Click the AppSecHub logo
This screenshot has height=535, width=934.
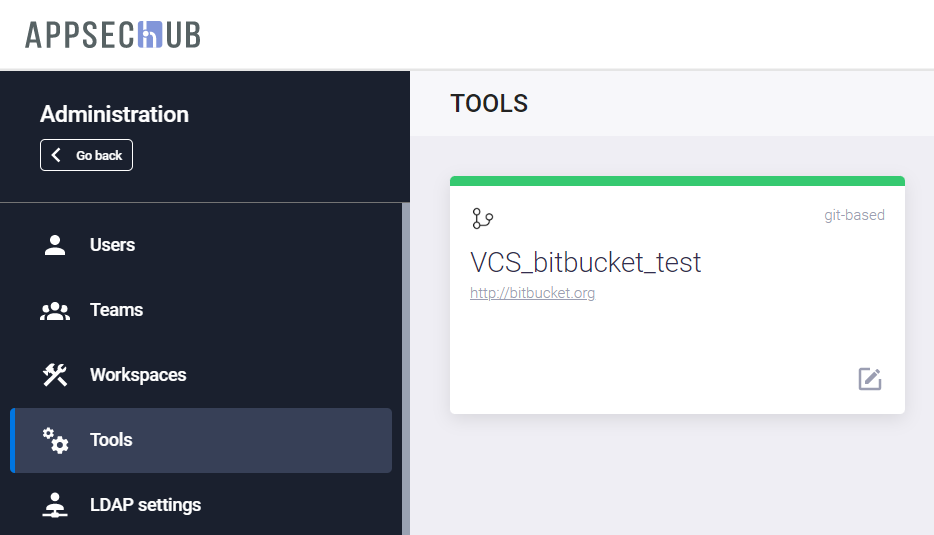tap(113, 34)
